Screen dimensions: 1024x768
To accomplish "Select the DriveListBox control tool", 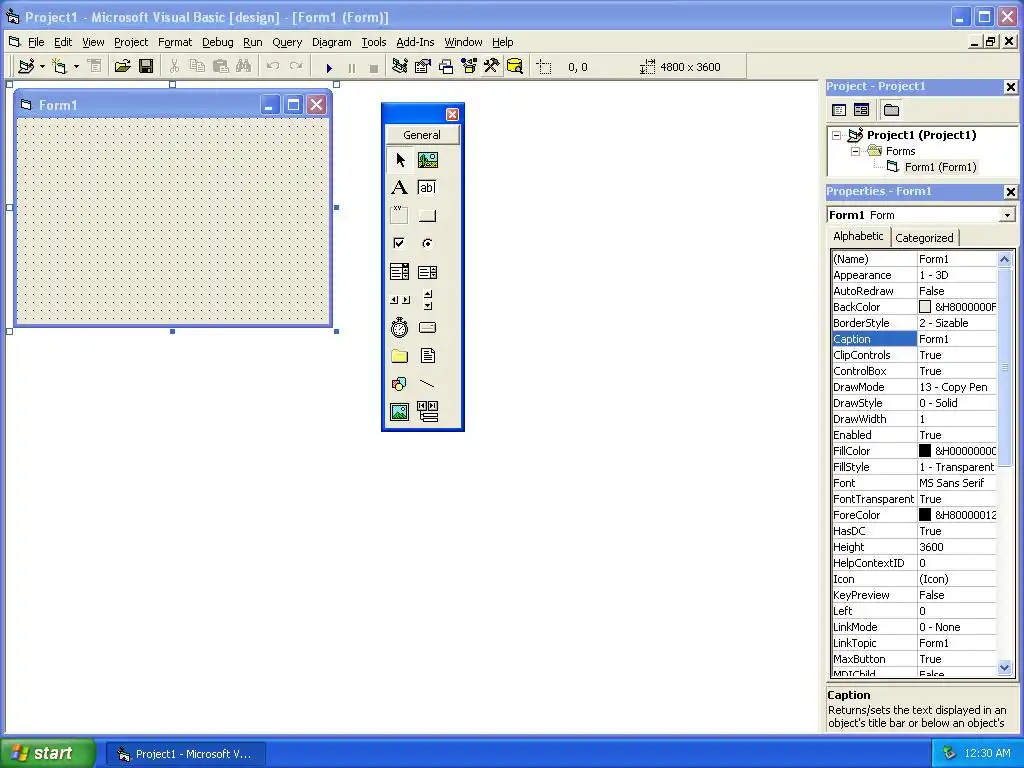I will 428,328.
